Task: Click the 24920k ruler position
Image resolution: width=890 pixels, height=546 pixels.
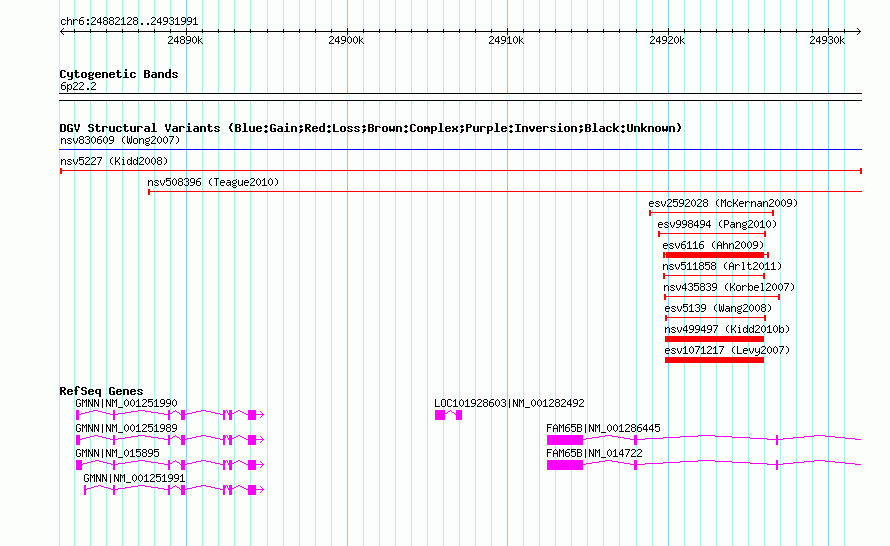Action: [667, 40]
